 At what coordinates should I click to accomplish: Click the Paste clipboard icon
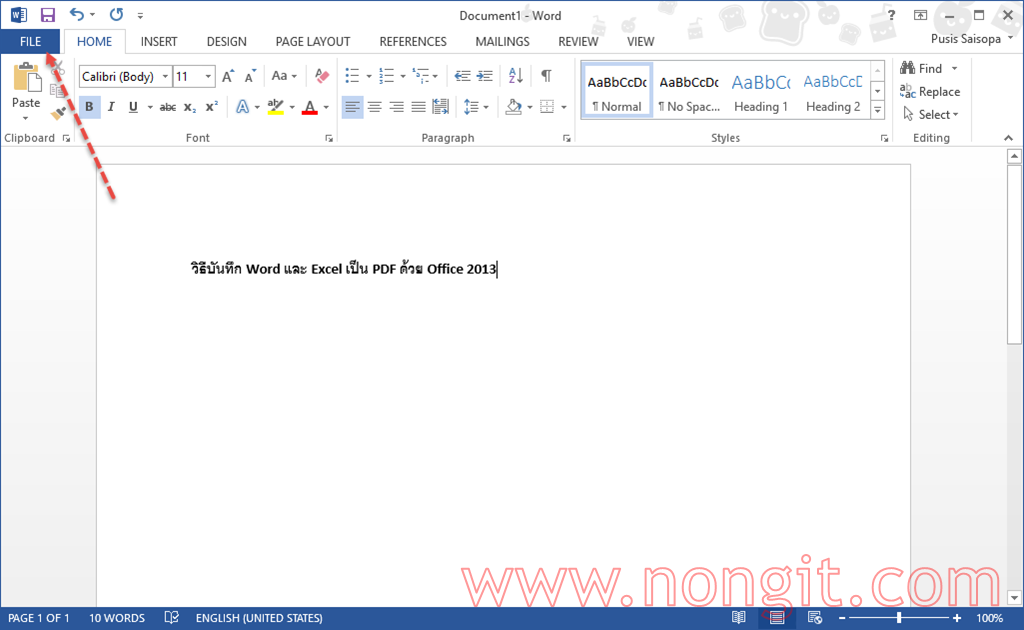(x=27, y=78)
